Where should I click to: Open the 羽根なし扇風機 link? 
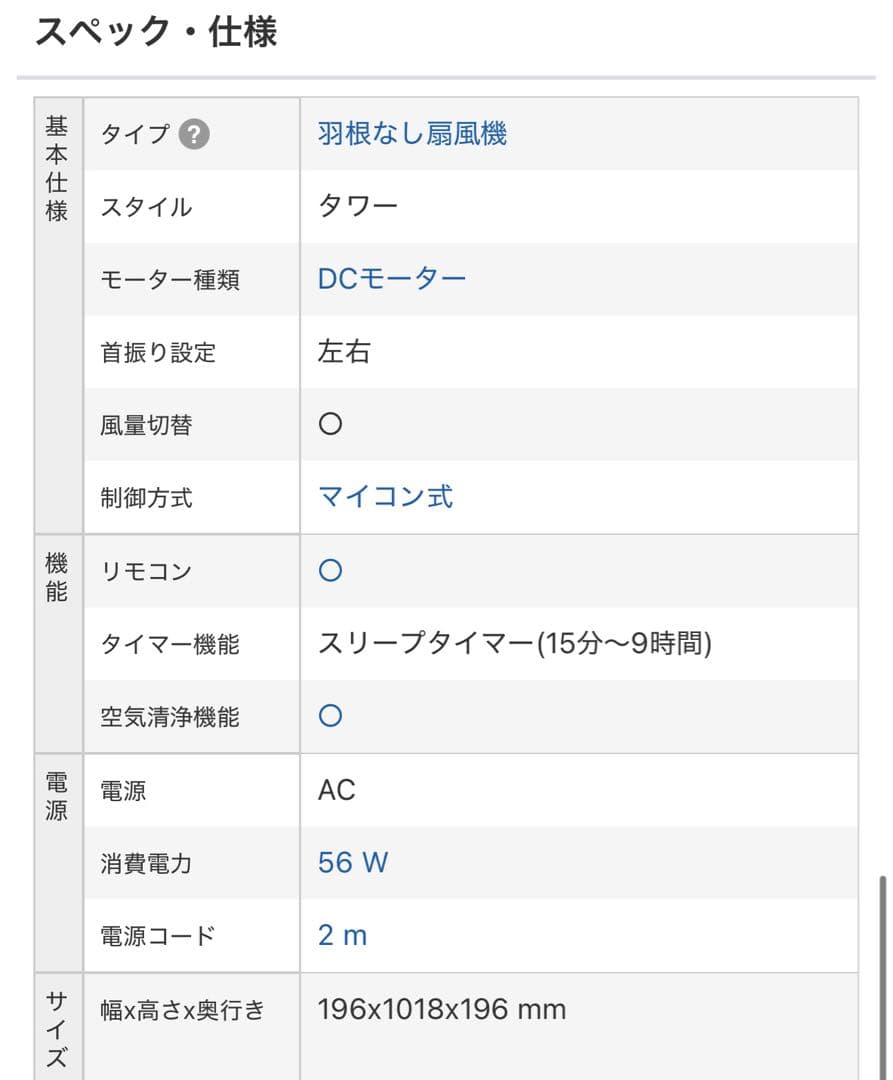[x=412, y=134]
